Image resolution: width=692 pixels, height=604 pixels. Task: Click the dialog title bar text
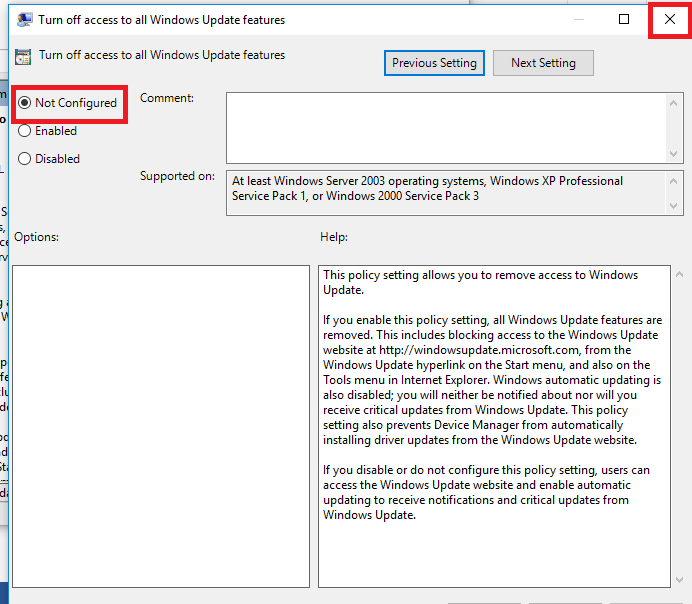click(161, 20)
